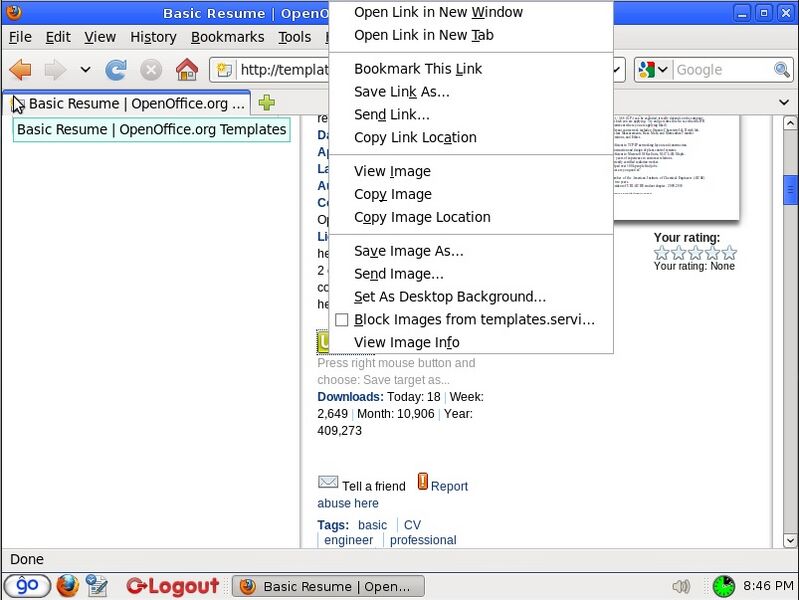
Task: Choose Save Image As...
Action: click(470, 251)
